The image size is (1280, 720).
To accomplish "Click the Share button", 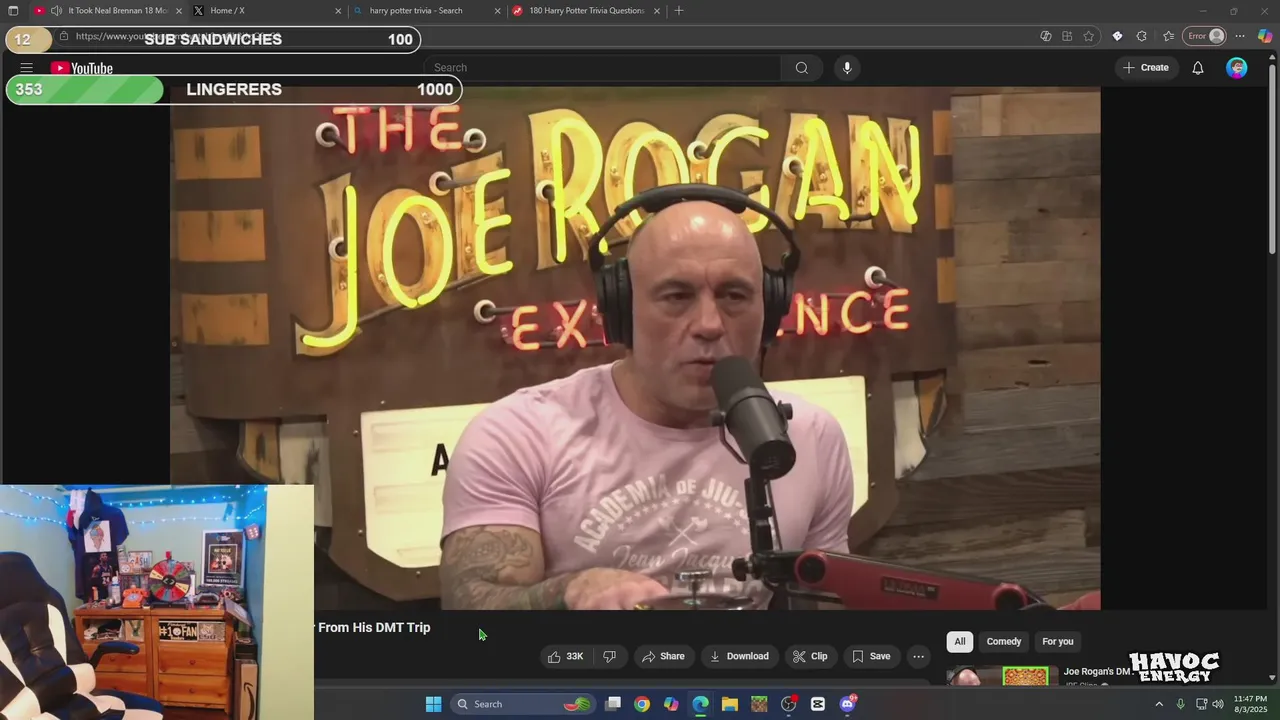I will (663, 656).
